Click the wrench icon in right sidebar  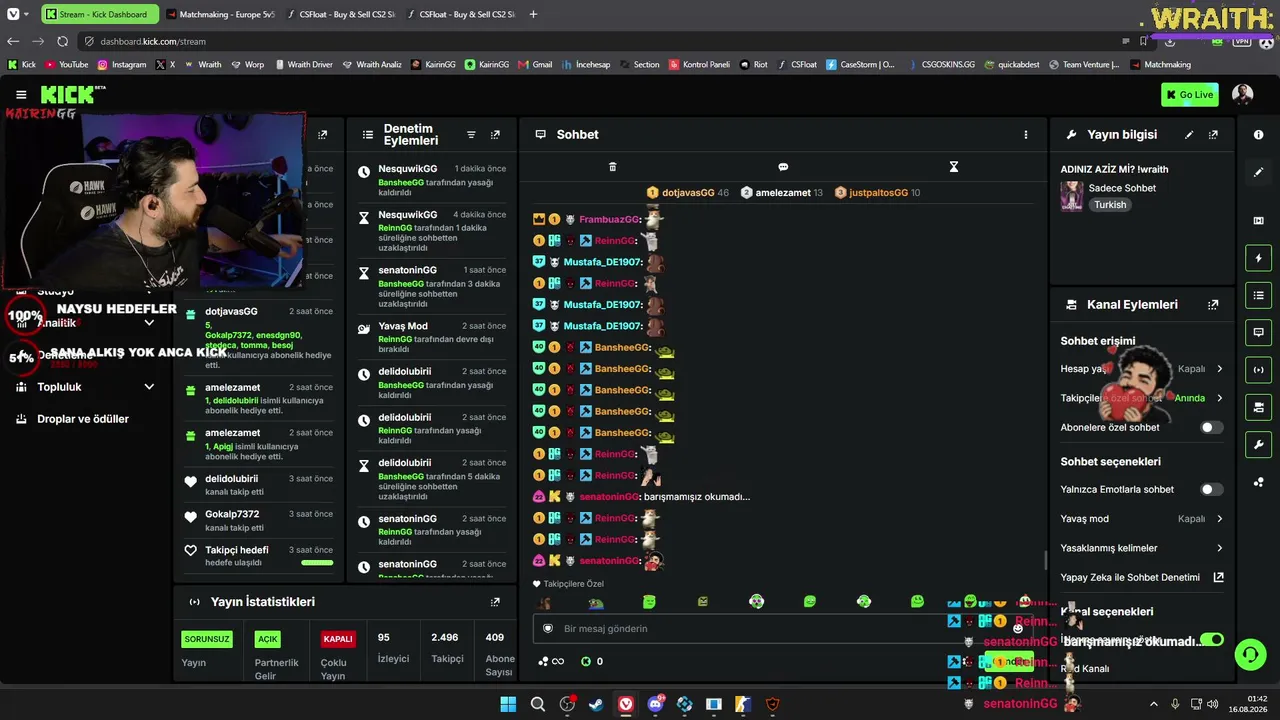1259,444
